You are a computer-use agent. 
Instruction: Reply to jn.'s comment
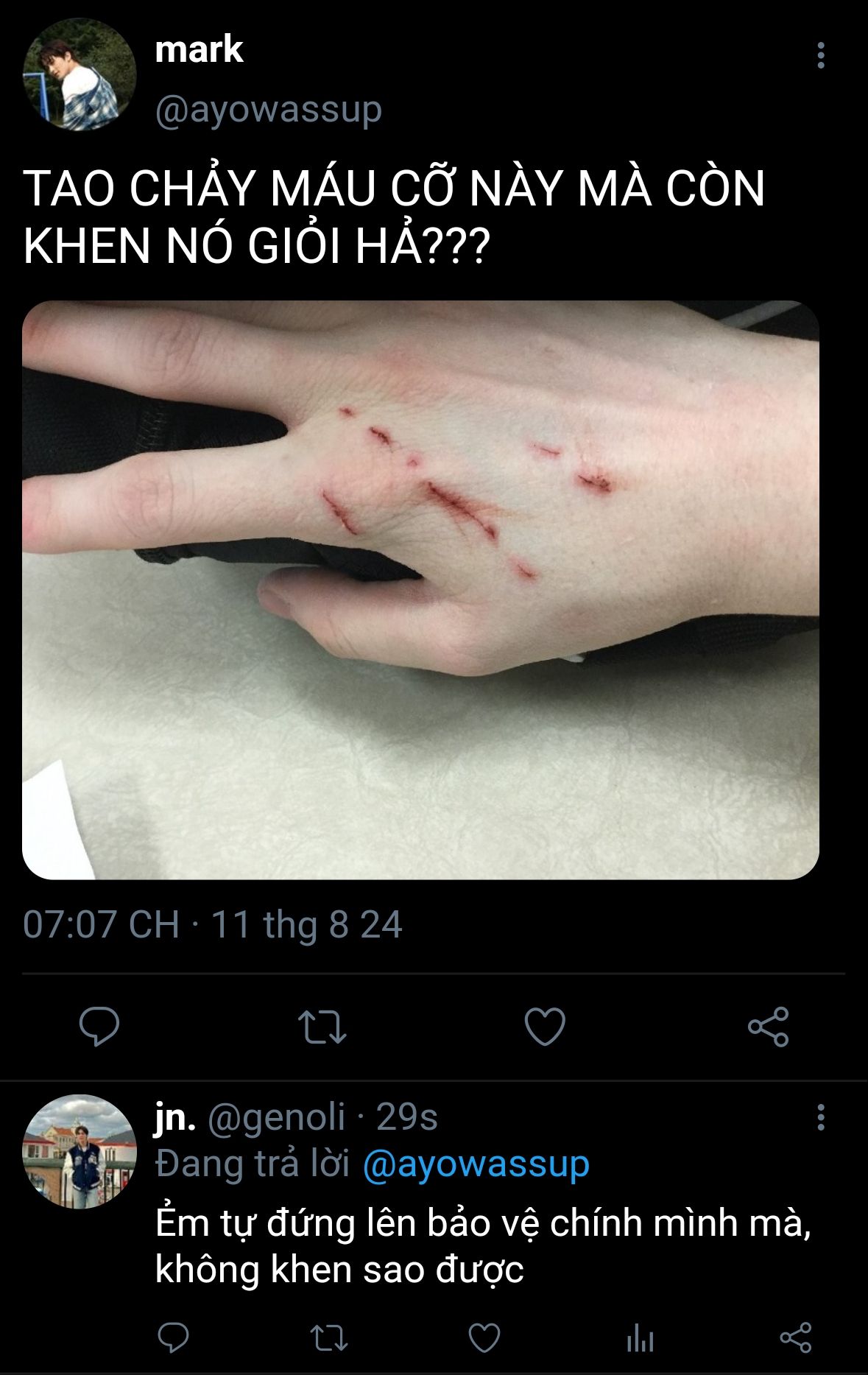[x=174, y=1337]
